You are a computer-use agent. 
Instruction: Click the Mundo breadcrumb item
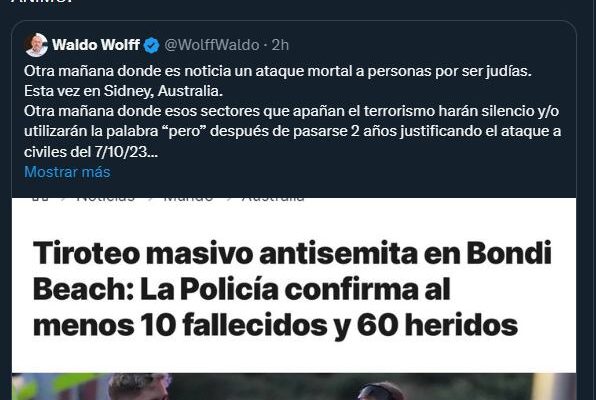tap(188, 198)
